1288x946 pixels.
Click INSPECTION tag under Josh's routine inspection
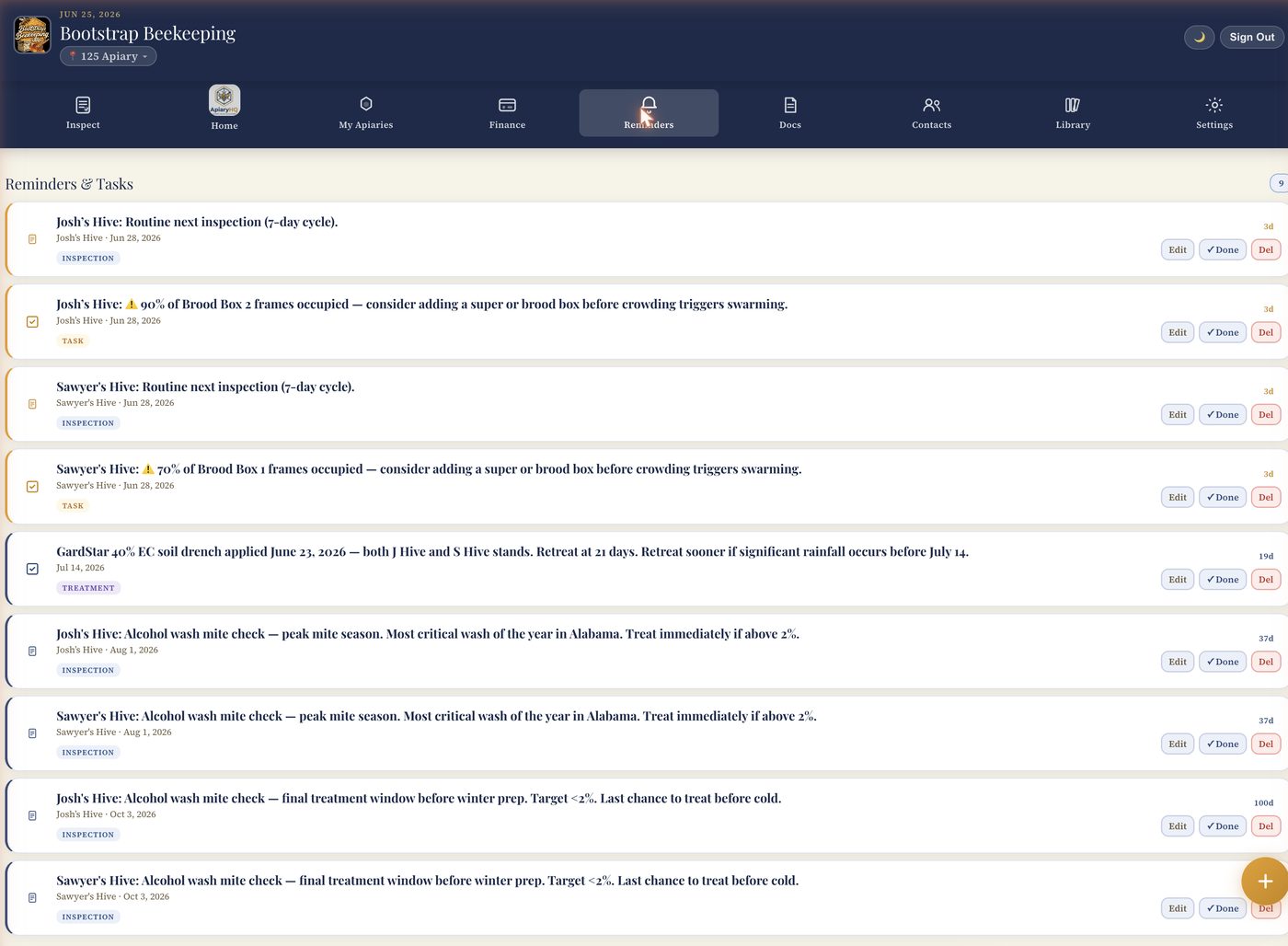(x=88, y=259)
